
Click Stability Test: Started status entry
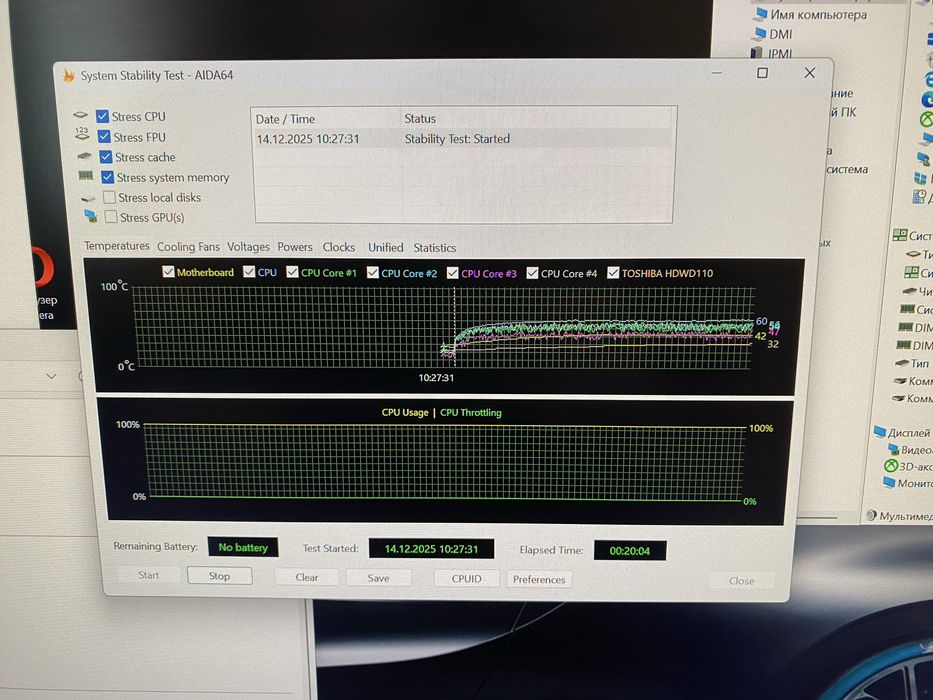click(457, 139)
